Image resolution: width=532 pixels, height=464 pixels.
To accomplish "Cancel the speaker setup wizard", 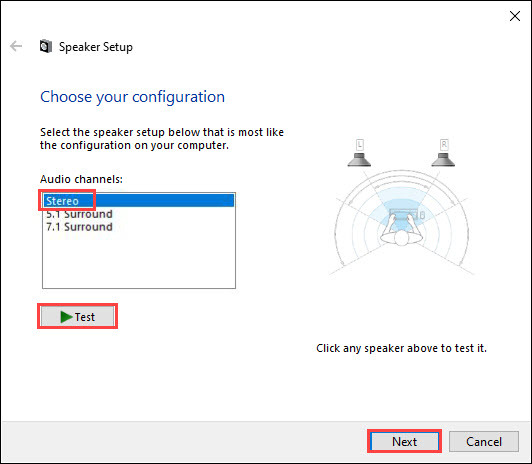I will click(484, 441).
